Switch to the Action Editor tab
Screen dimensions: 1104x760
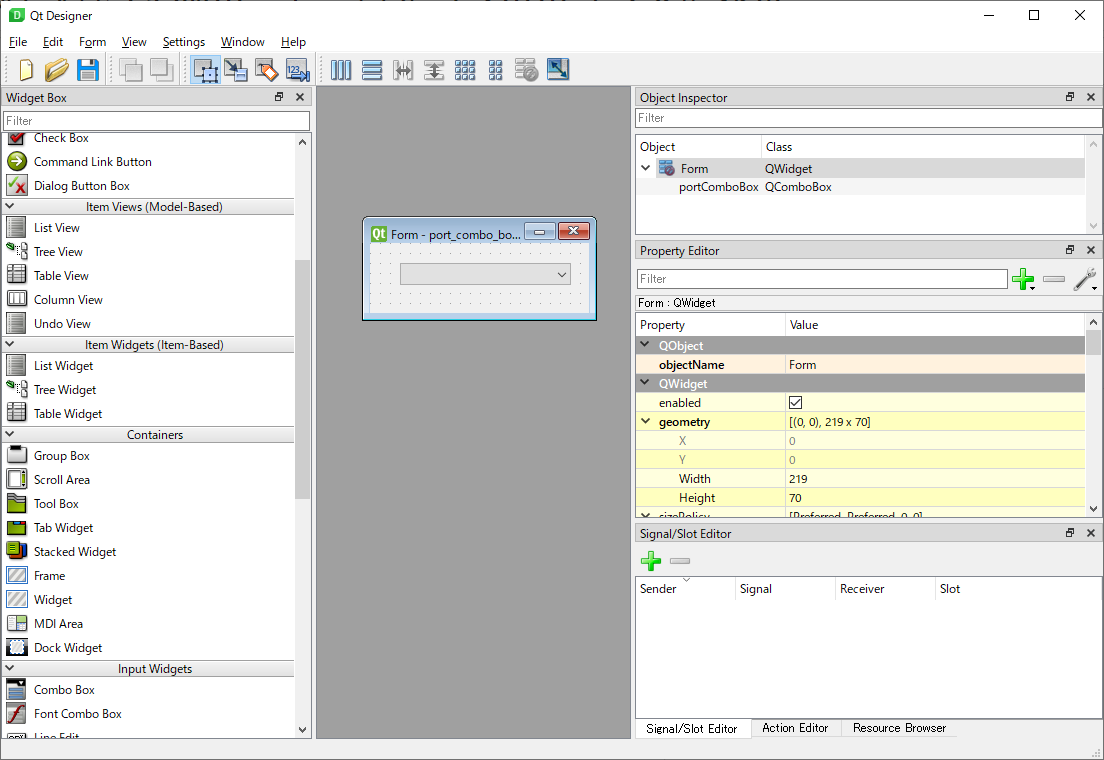point(796,728)
